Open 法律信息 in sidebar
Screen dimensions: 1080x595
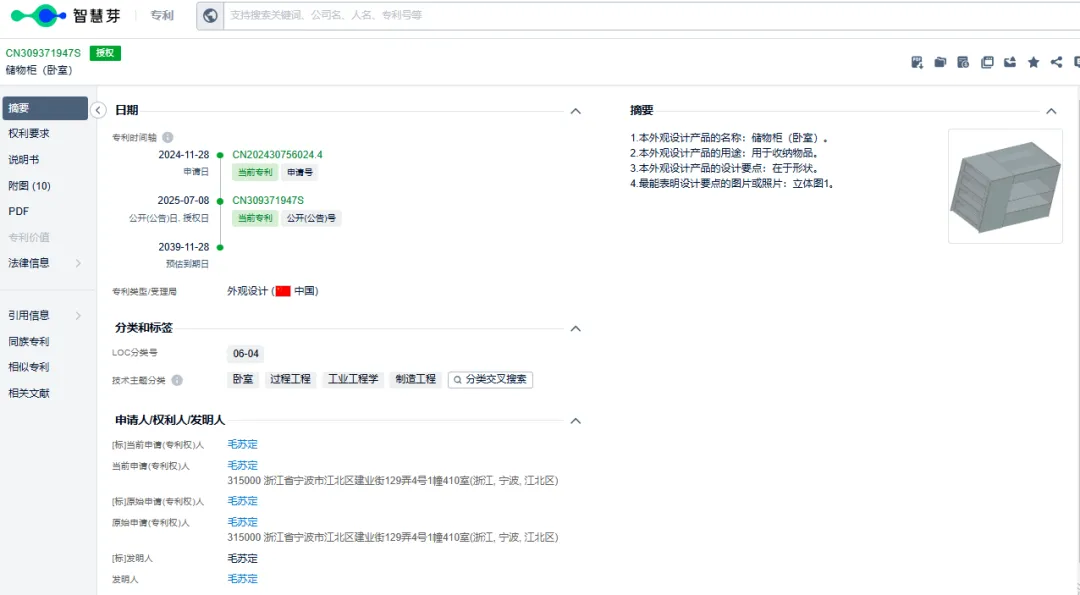29,263
